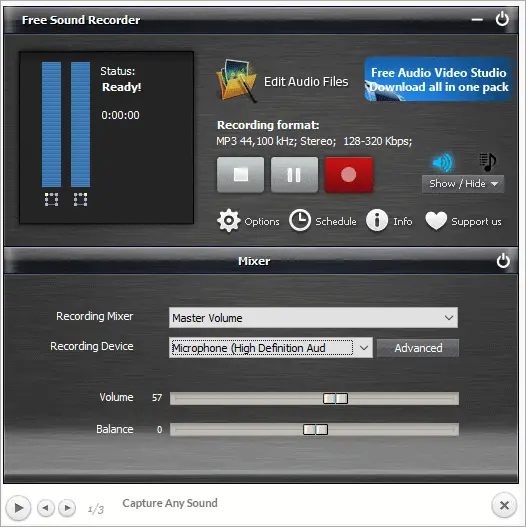Click the left blue level meter bar
The image size is (526, 527).
[51, 124]
